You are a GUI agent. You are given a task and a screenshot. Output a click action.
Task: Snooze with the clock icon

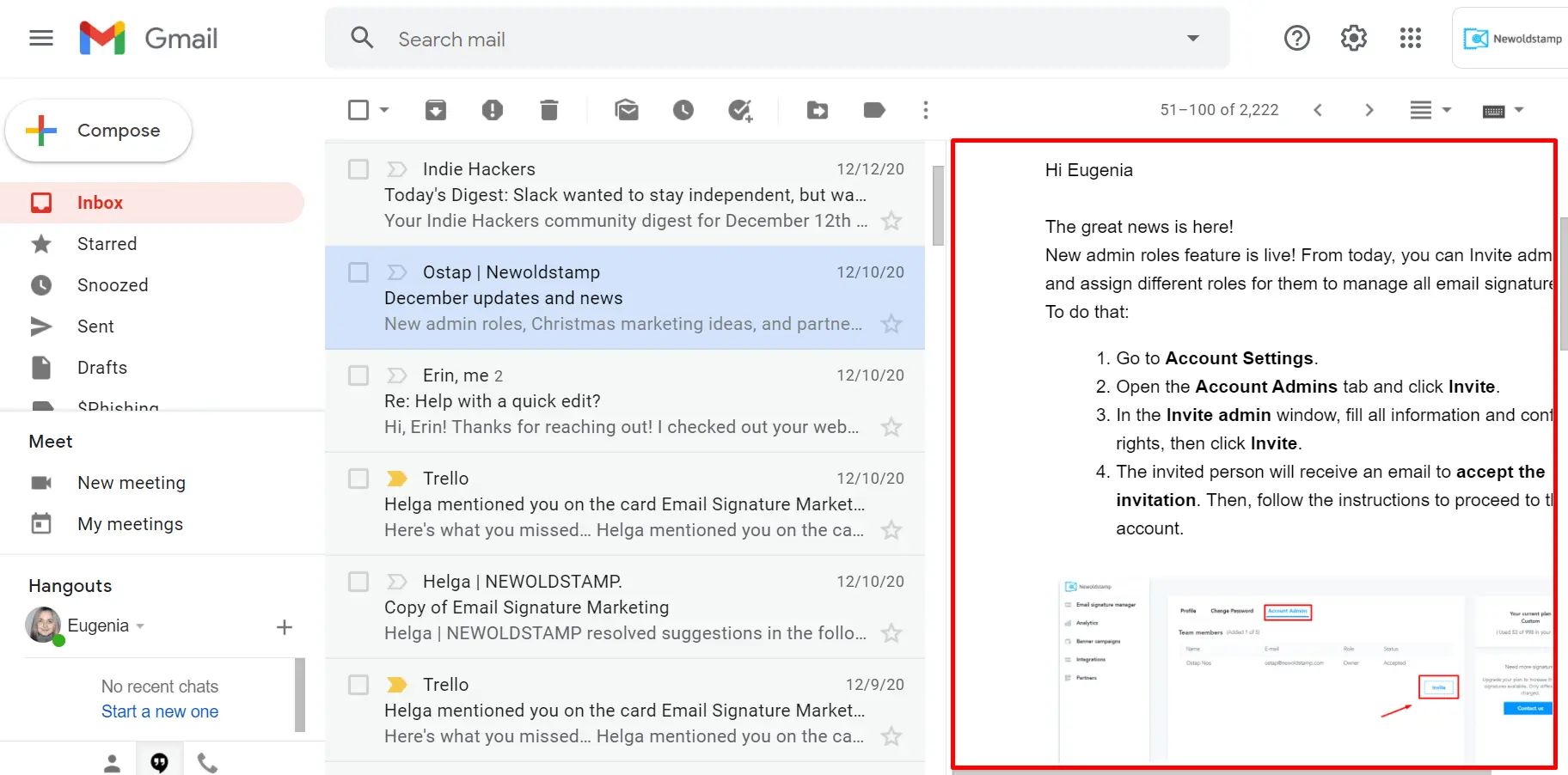coord(683,110)
